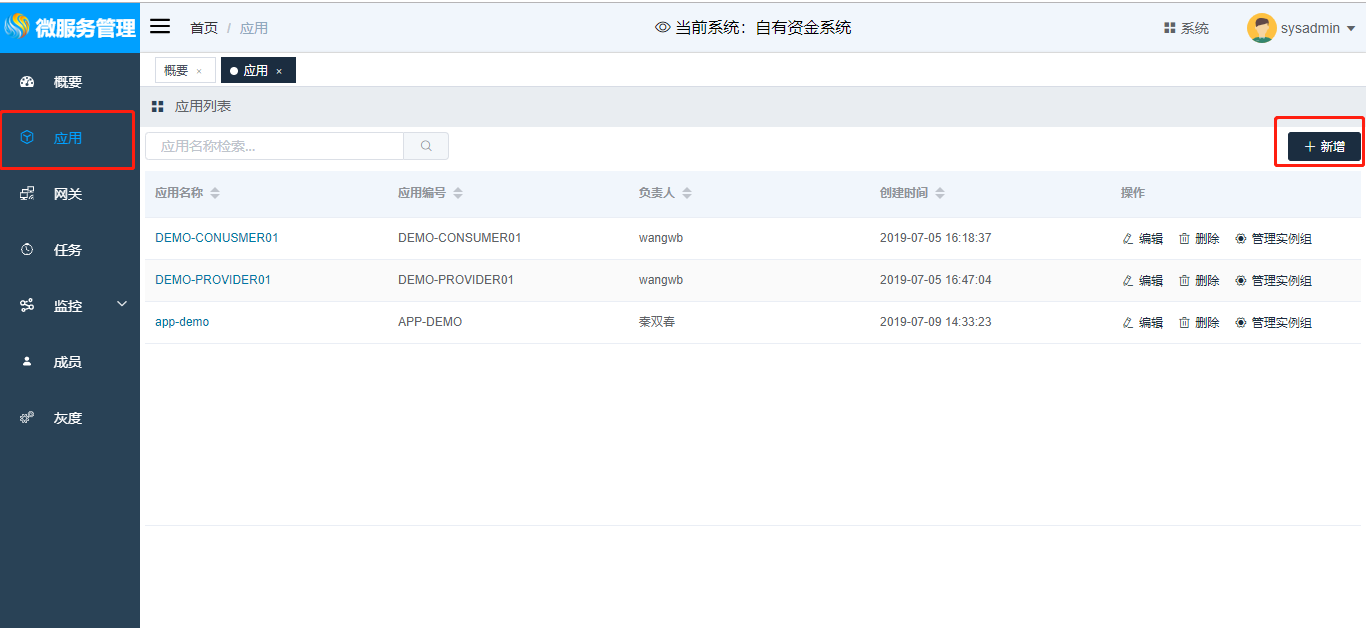Open the sysadmin user dropdown
Screen dimensions: 1366x628
point(1301,28)
